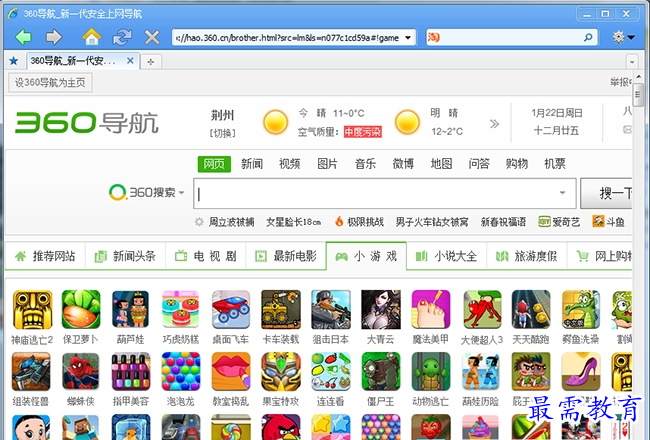Select the 音乐 search category
Screen dimensions: 650x440
[365, 164]
